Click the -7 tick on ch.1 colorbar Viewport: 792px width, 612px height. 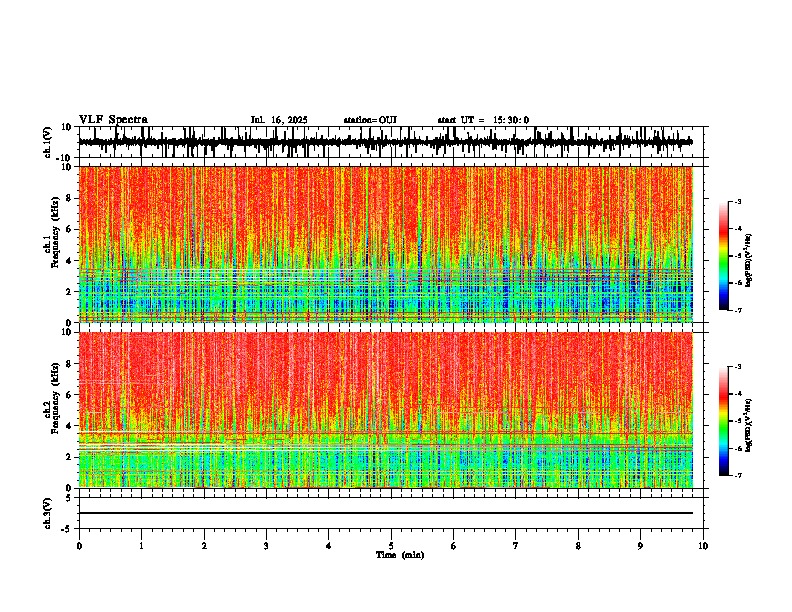tap(738, 310)
